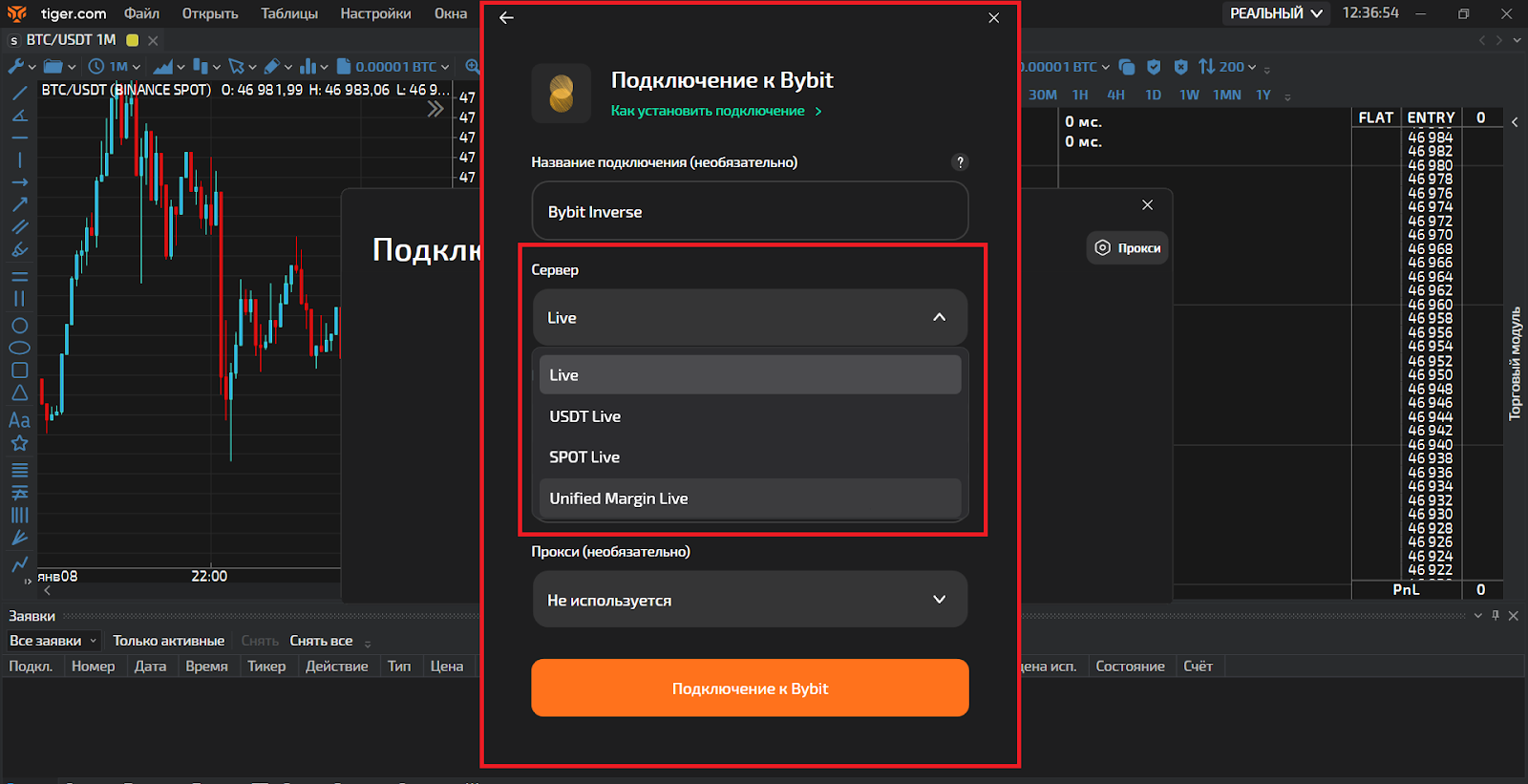Open the 'Все заявки' filter dropdown
This screenshot has width=1528, height=784.
click(53, 641)
